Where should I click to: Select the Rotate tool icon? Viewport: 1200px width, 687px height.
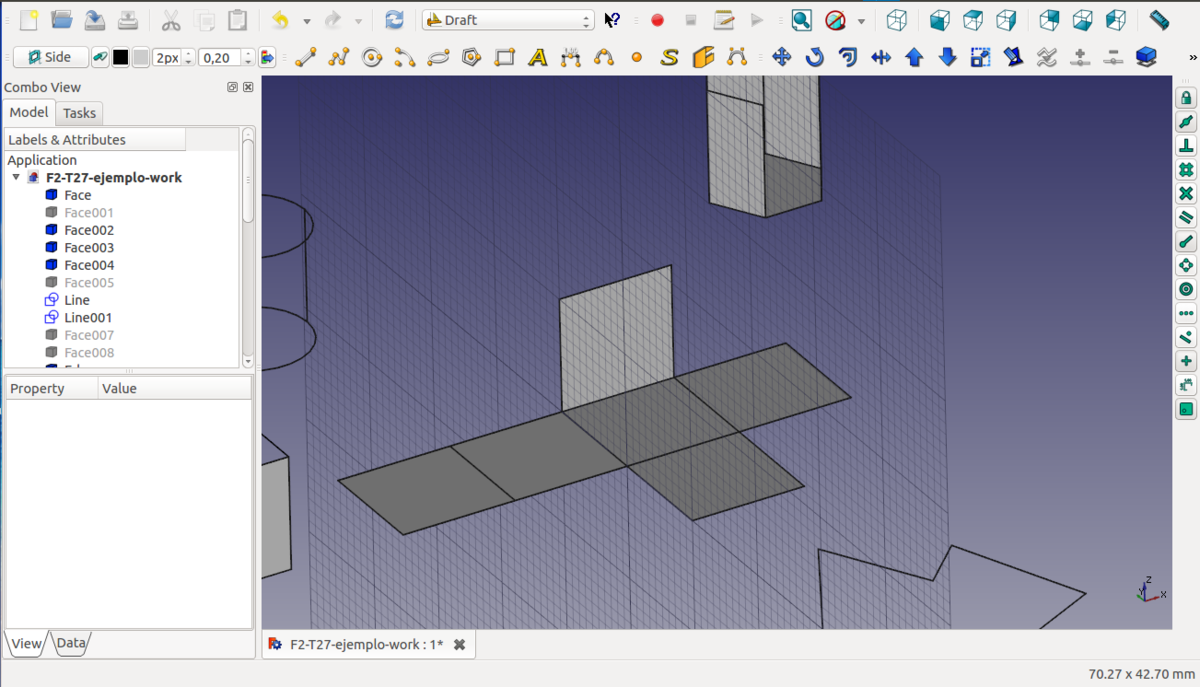[x=814, y=58]
